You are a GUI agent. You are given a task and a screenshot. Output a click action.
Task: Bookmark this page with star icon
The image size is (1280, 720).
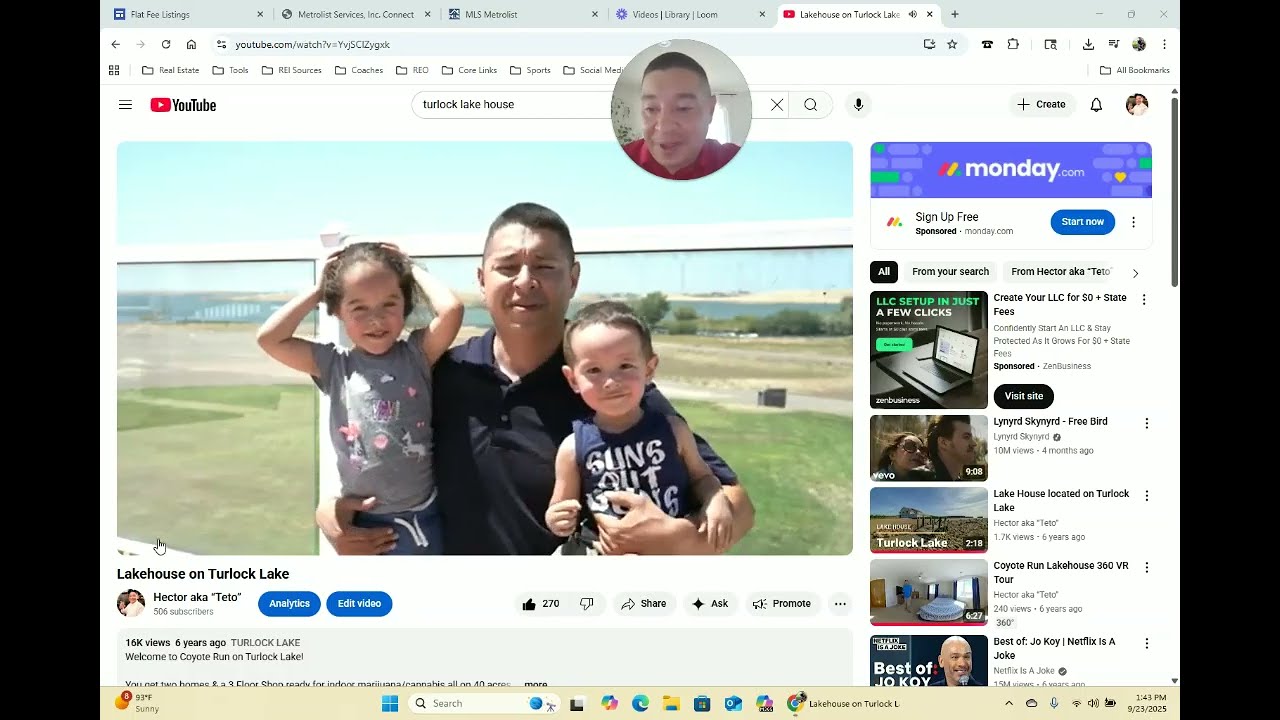(x=952, y=44)
